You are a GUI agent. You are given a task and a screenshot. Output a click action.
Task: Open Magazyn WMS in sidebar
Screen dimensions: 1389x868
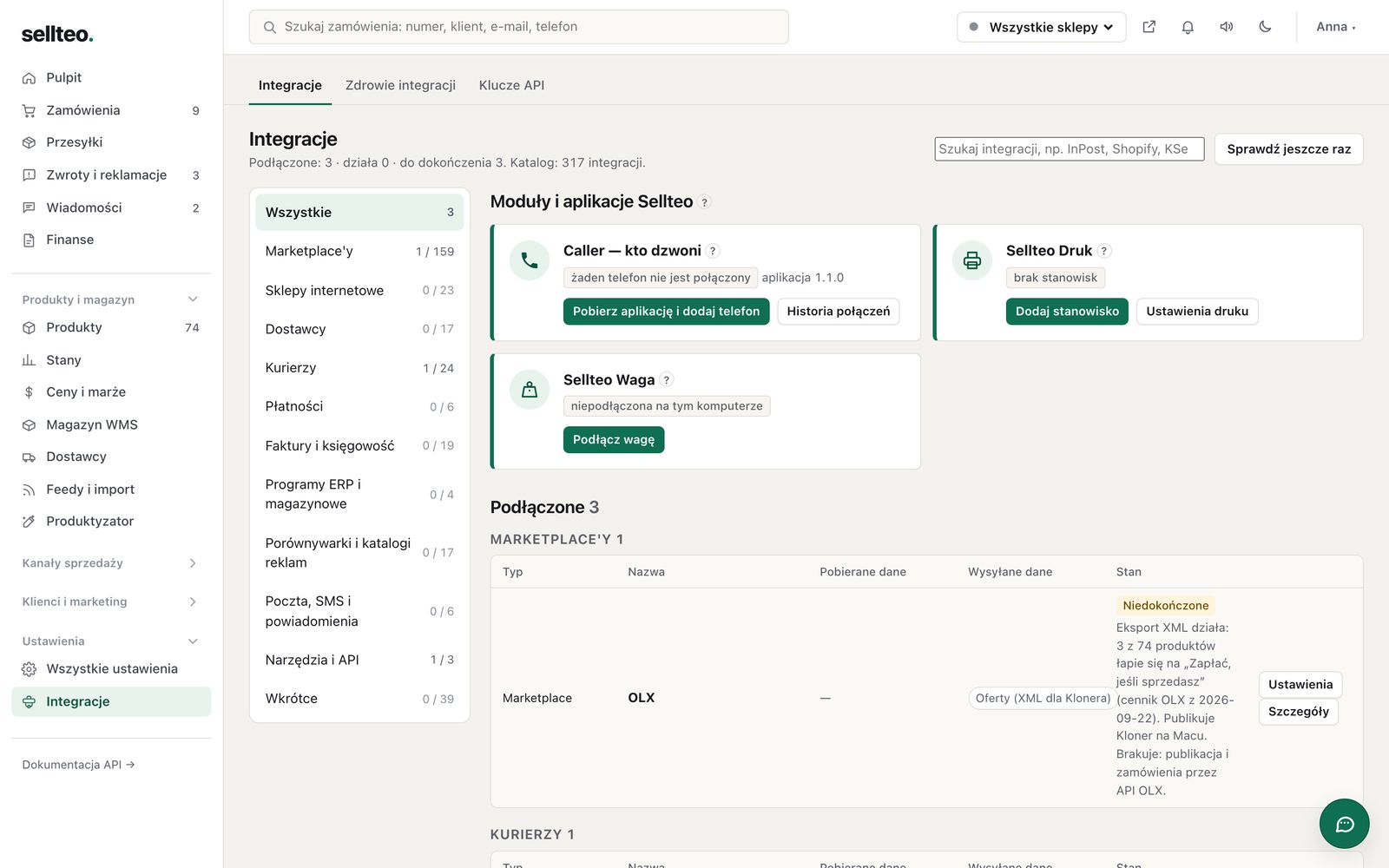point(111,424)
